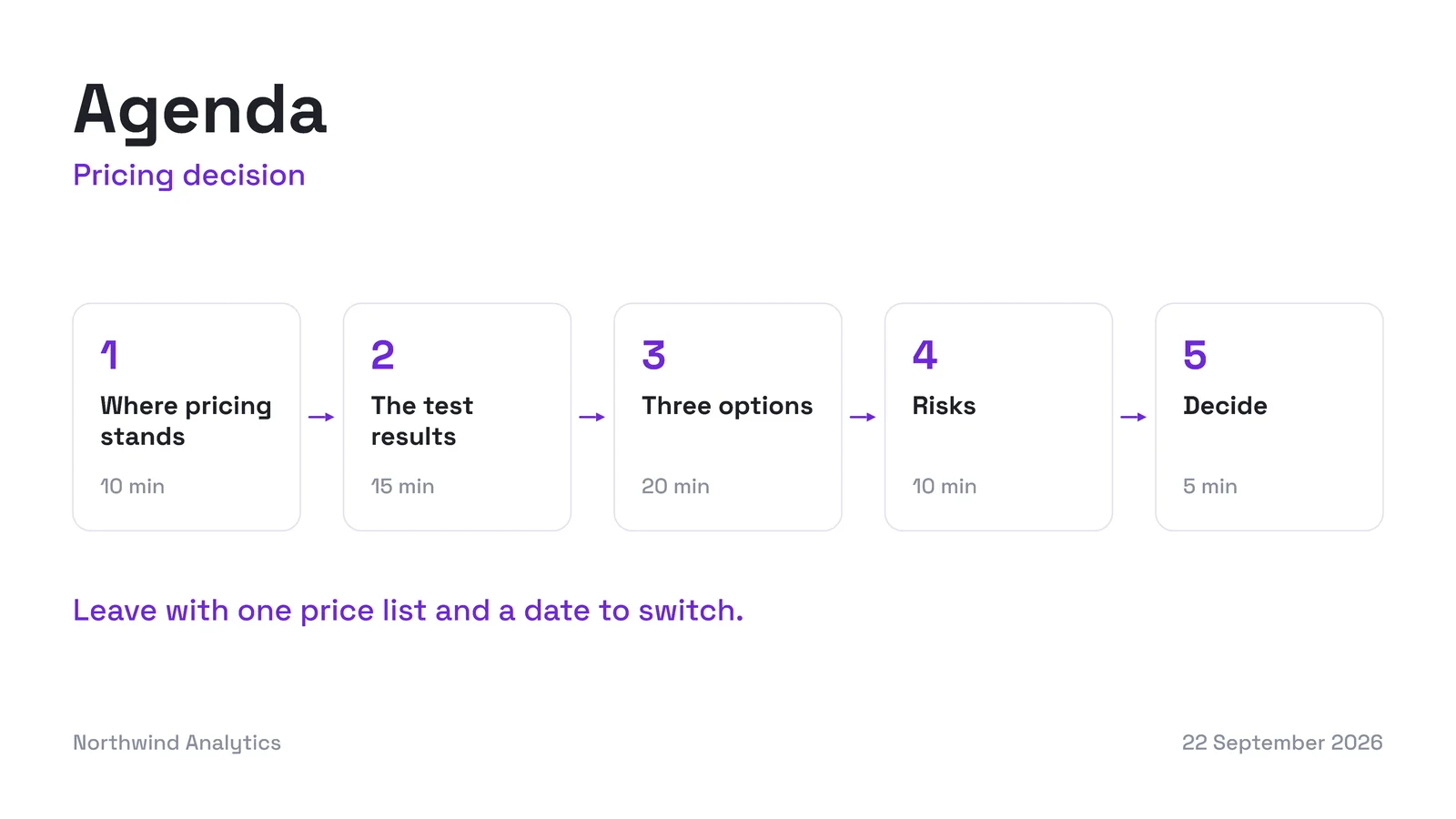The height and width of the screenshot is (819, 1456).
Task: Click the Agenda slide title
Action: point(200,111)
